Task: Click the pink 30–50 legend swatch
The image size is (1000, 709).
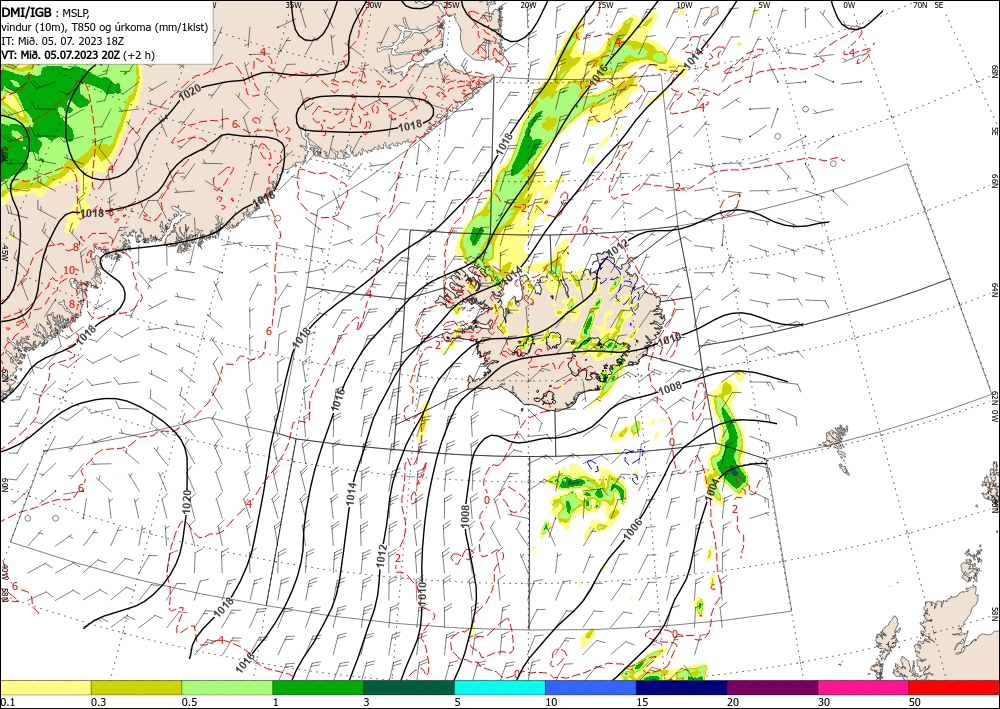Action: [x=863, y=687]
